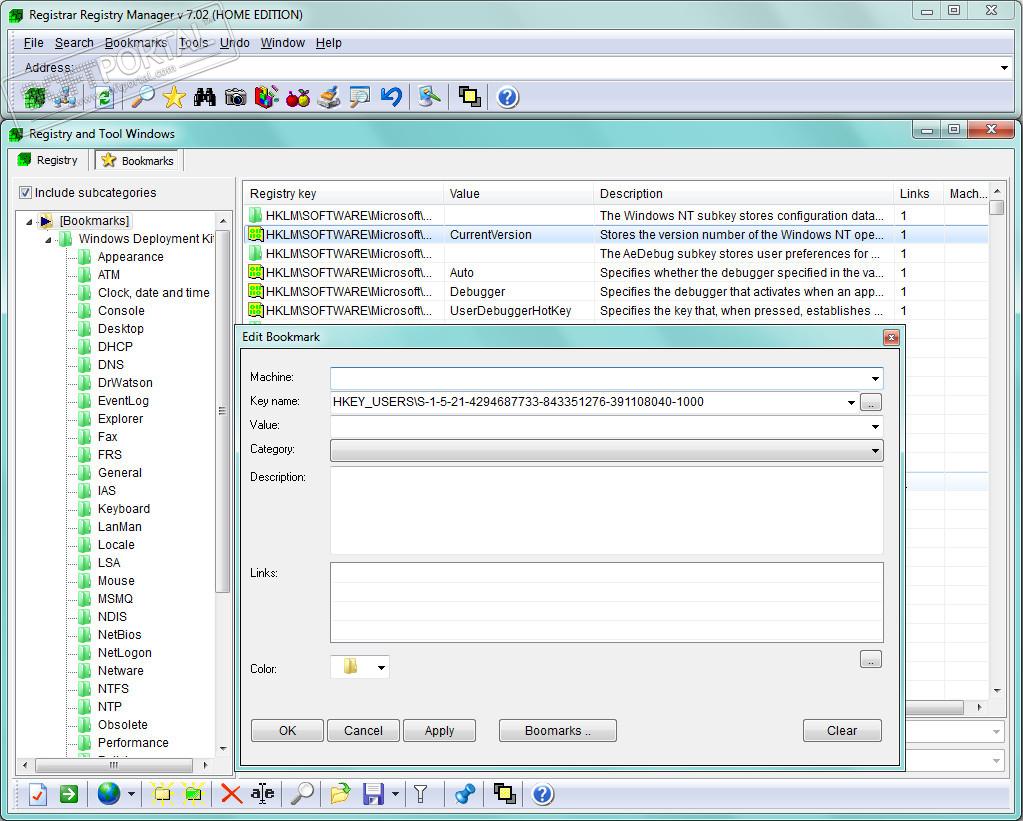Select the row with value UserDebuggerHotKey

(x=617, y=311)
